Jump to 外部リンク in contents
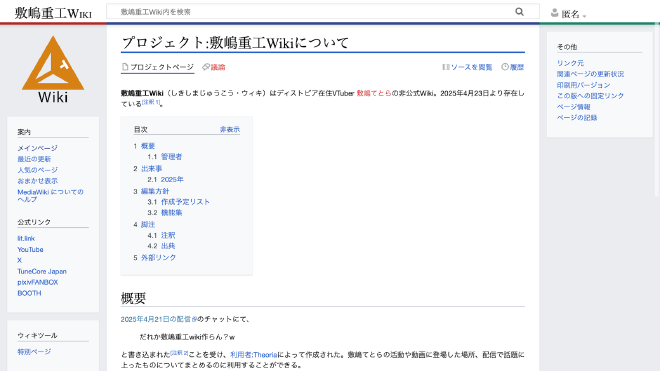The width and height of the screenshot is (660, 371). (158, 257)
